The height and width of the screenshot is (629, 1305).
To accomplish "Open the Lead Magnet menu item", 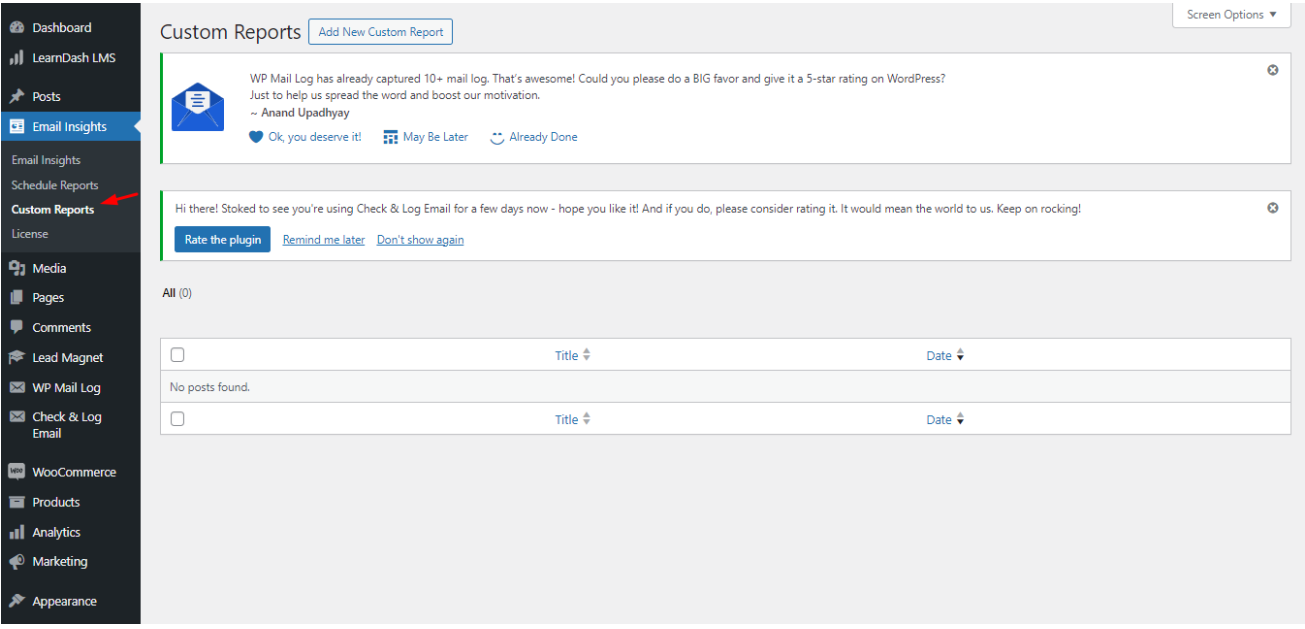I will 70,357.
